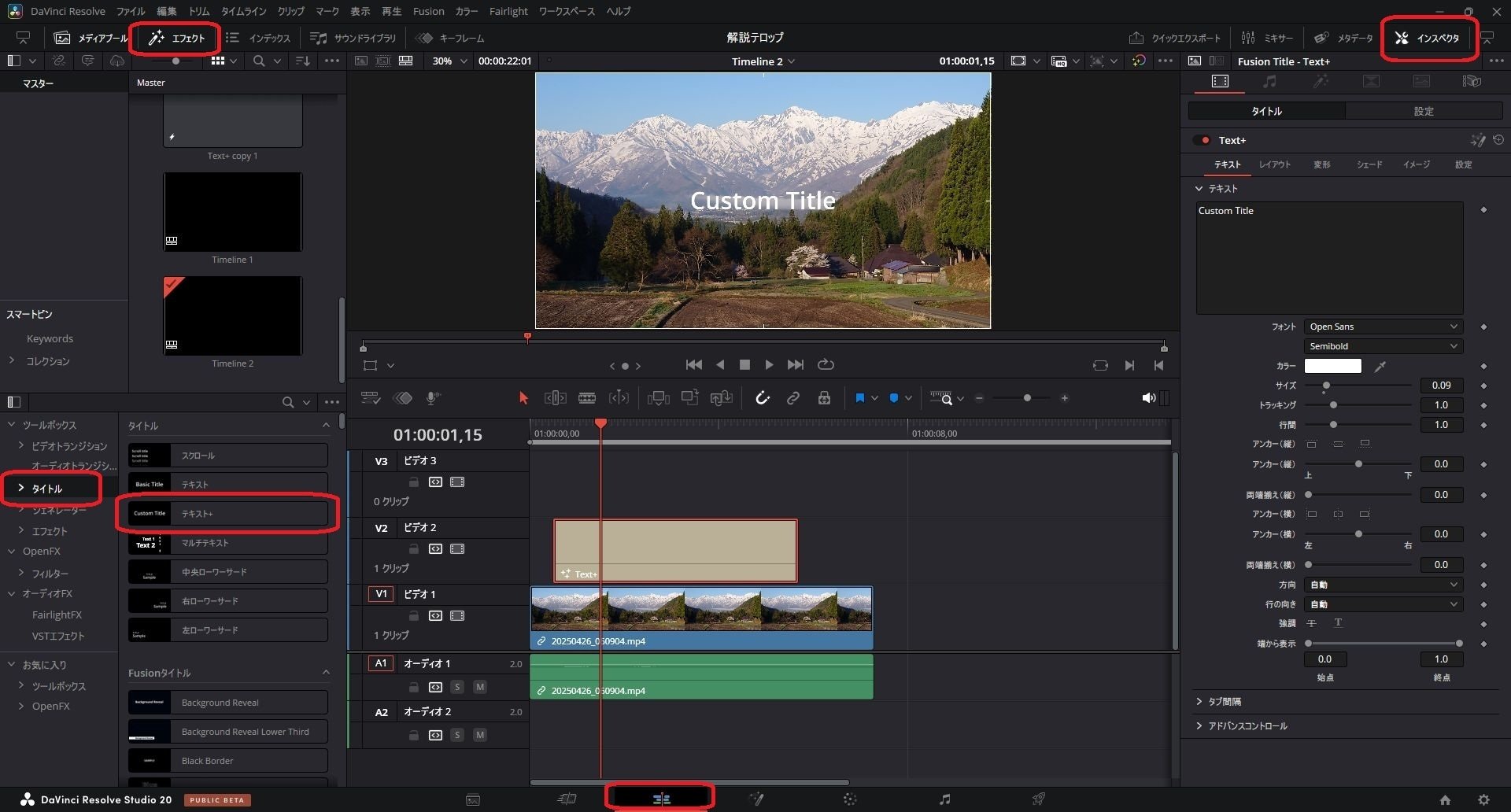Open the Mixer panel (ミキサー)
1511x812 pixels.
(x=1267, y=38)
